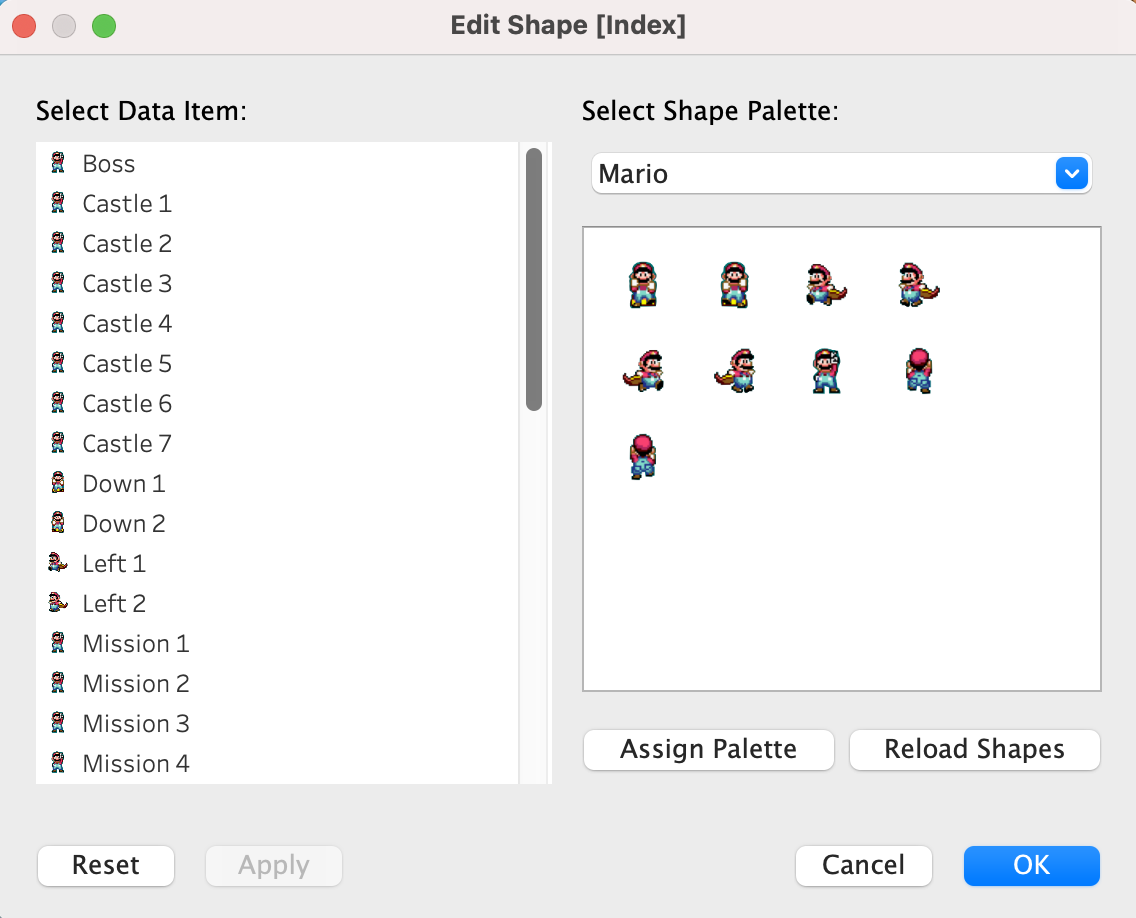Viewport: 1136px width, 918px height.
Task: Click the sprite icon beside "Boss"
Action: point(57,162)
